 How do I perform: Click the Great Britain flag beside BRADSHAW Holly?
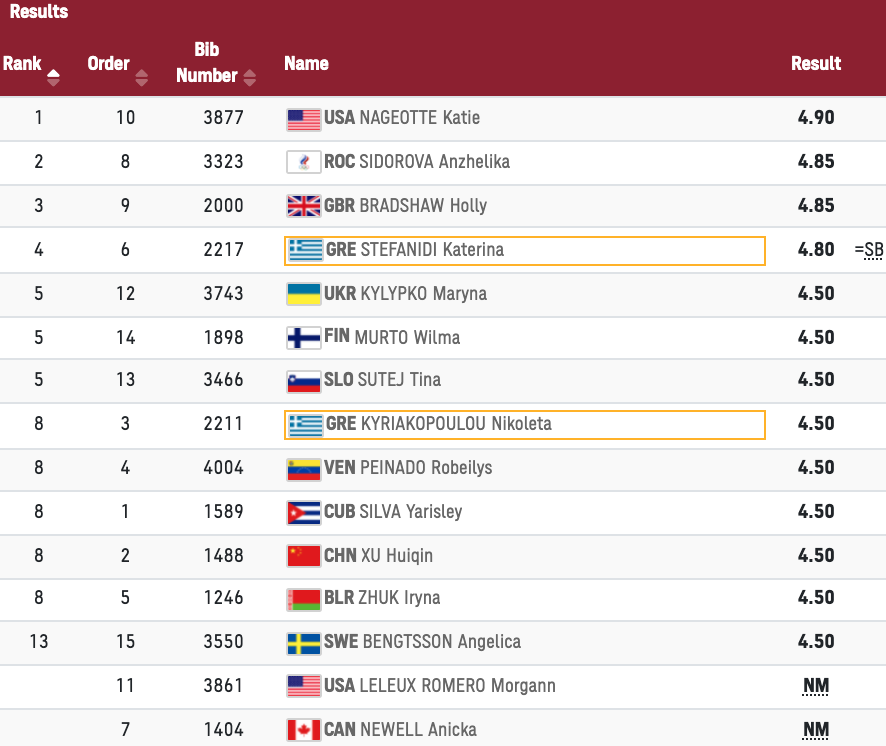[304, 206]
